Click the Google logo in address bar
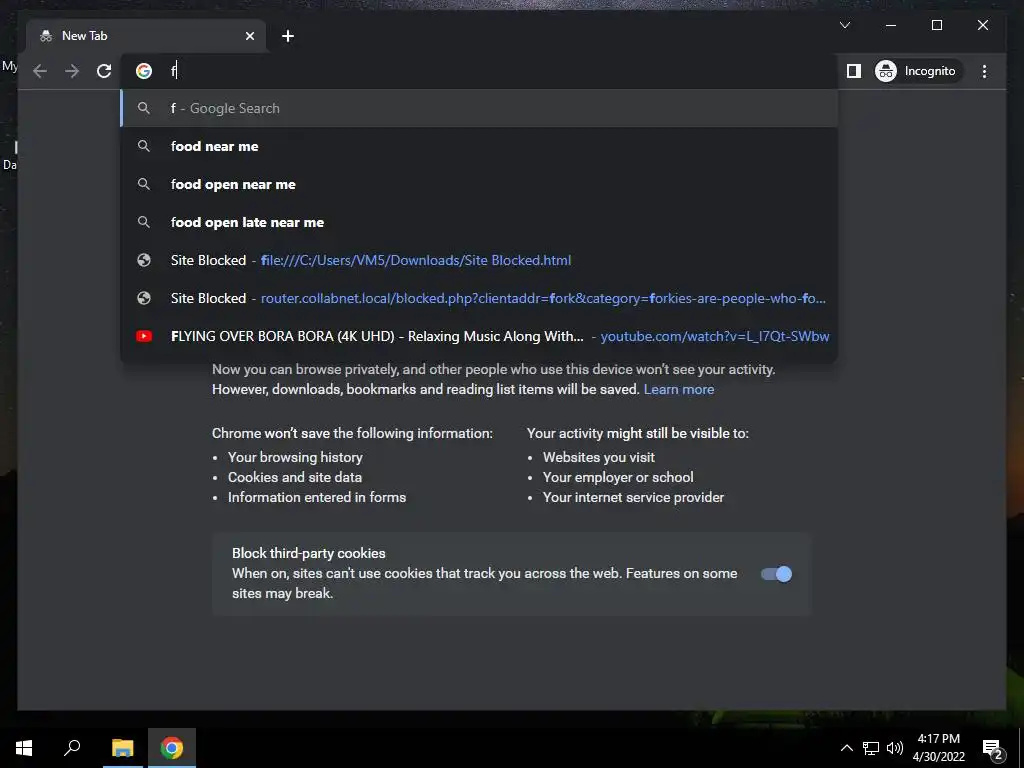The width and height of the screenshot is (1024, 768). point(144,71)
